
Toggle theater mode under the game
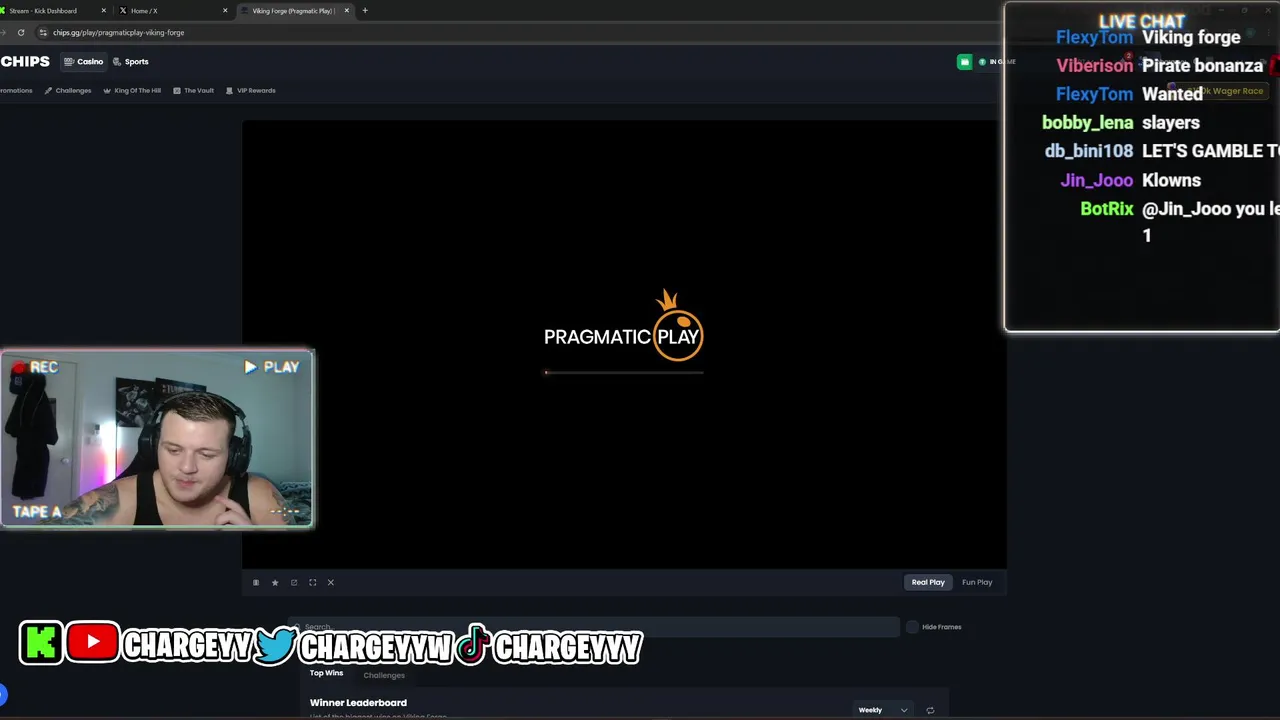(x=256, y=582)
